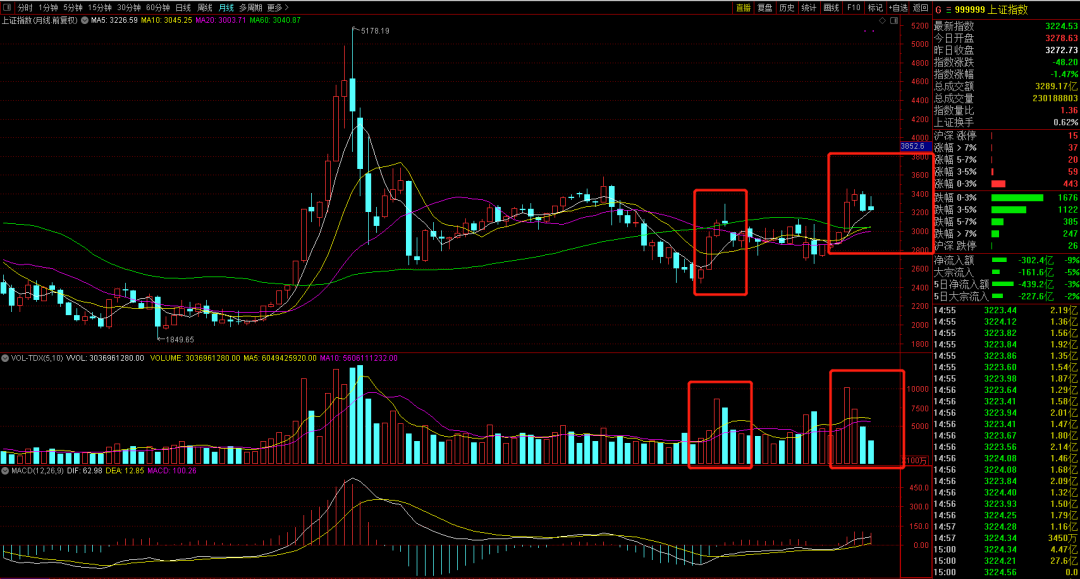Image resolution: width=1080 pixels, height=579 pixels.
Task: Click the 上证换手 0.62% row
Action: point(1006,123)
